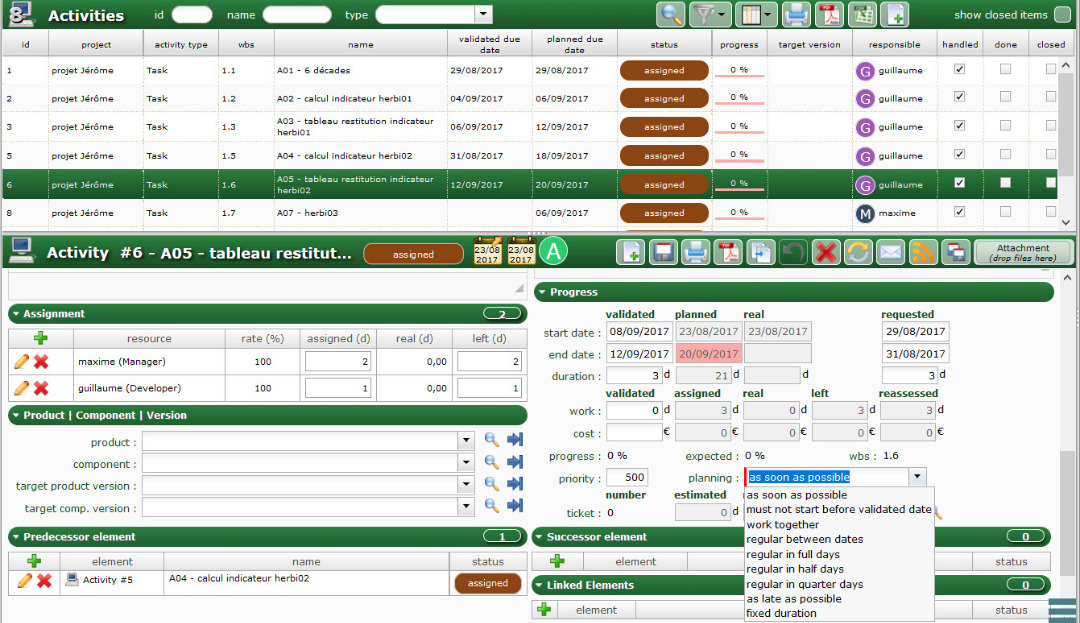
Task: Copy the activity using the copy icon
Action: [760, 253]
